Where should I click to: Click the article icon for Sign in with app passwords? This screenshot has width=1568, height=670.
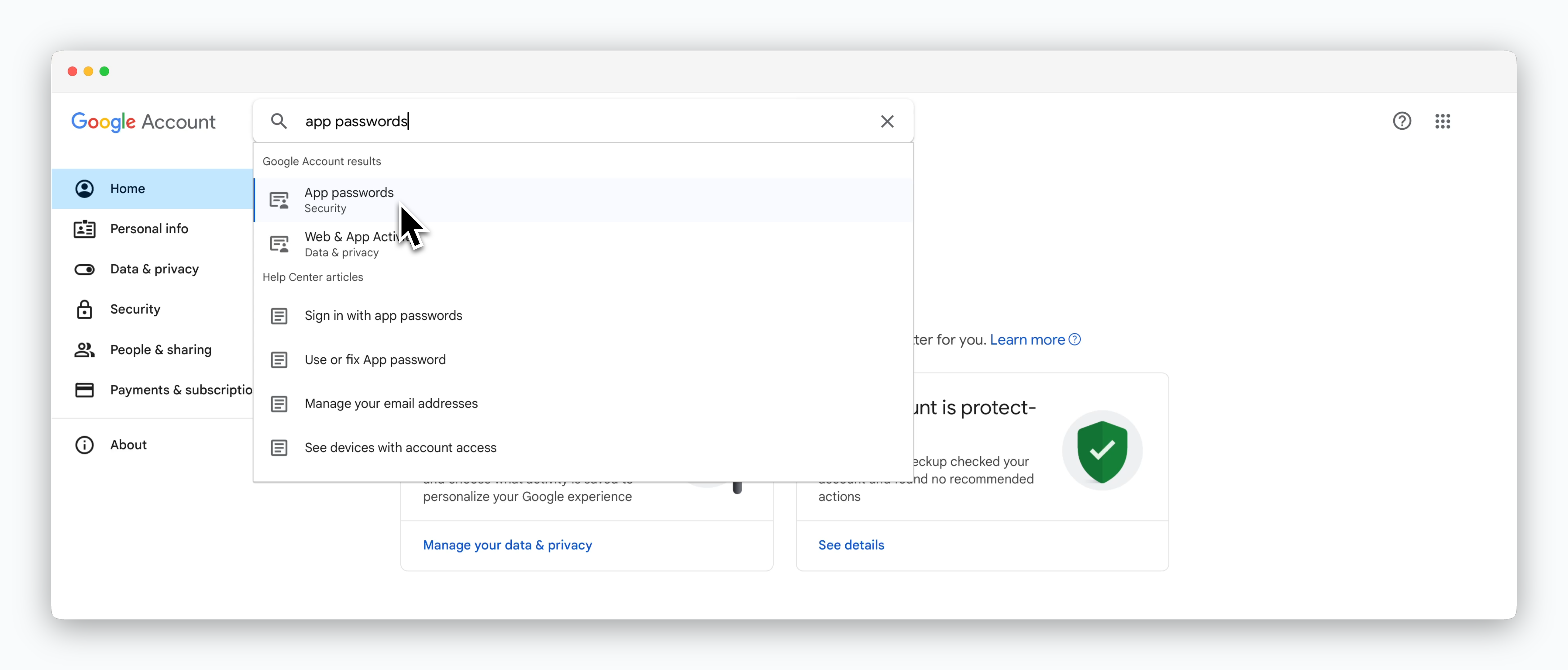pyautogui.click(x=279, y=316)
